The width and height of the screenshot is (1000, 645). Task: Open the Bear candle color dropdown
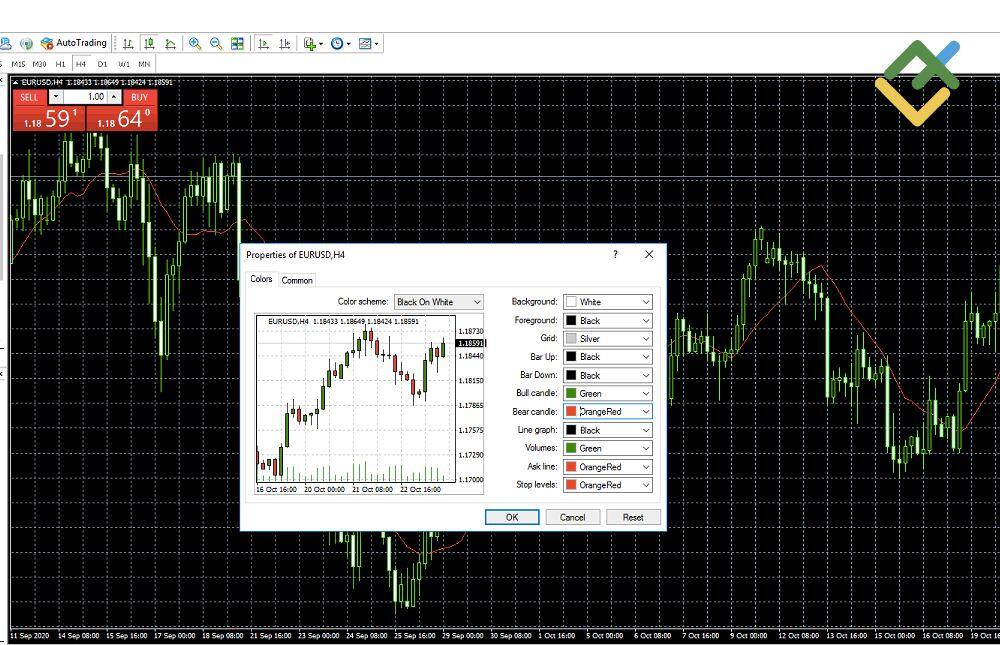(646, 411)
